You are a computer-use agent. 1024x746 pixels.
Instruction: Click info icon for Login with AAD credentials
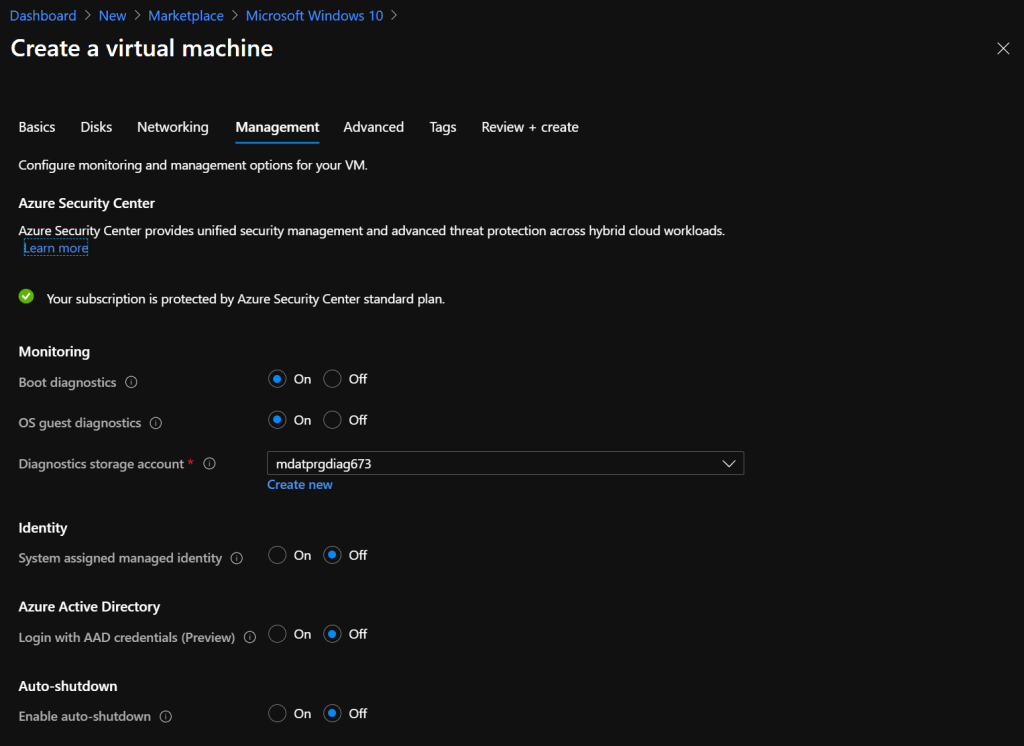pyautogui.click(x=250, y=637)
